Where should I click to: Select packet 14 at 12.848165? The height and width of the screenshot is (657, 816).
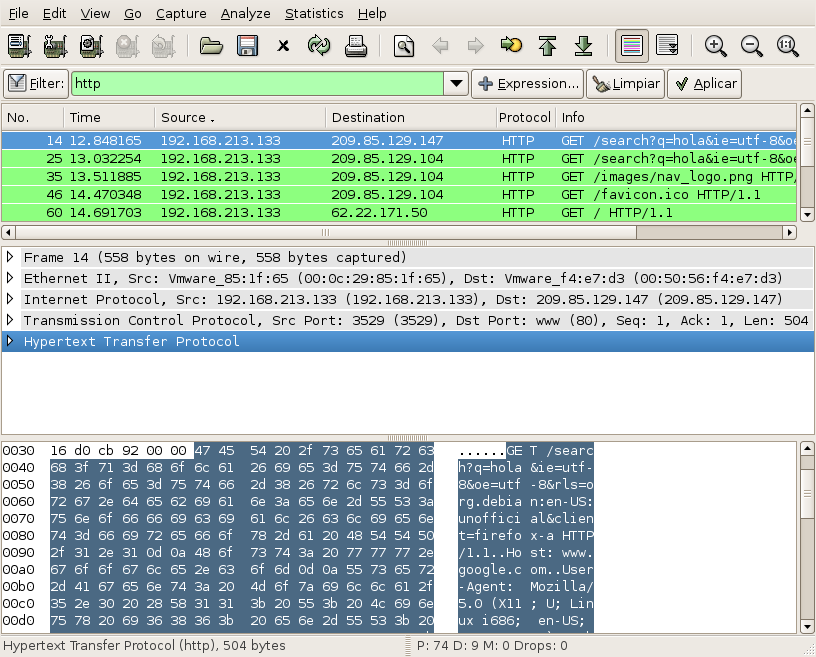(399, 141)
